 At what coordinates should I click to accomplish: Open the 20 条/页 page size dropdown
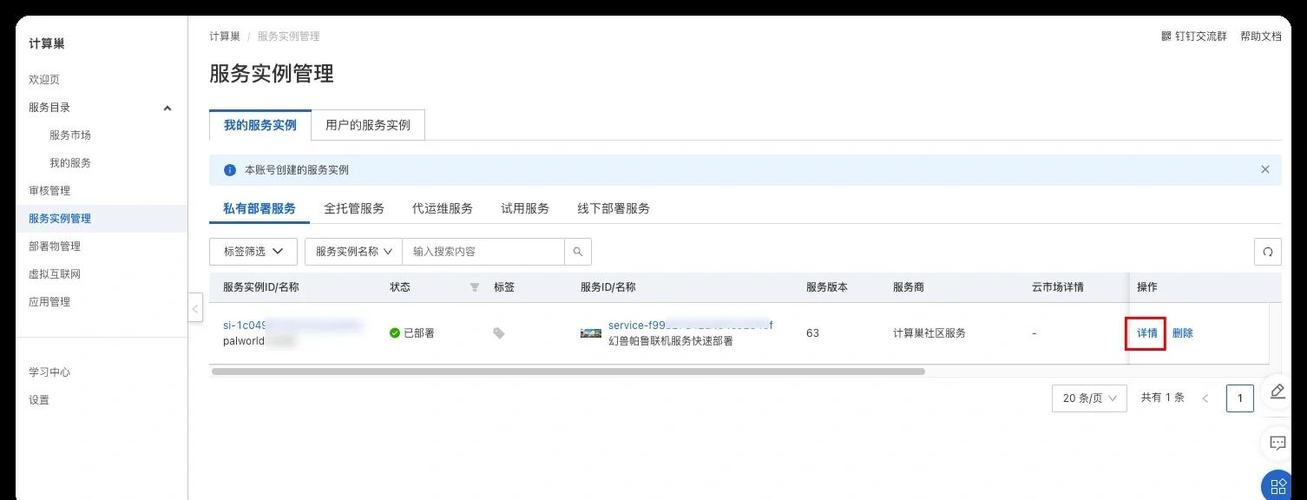1089,398
